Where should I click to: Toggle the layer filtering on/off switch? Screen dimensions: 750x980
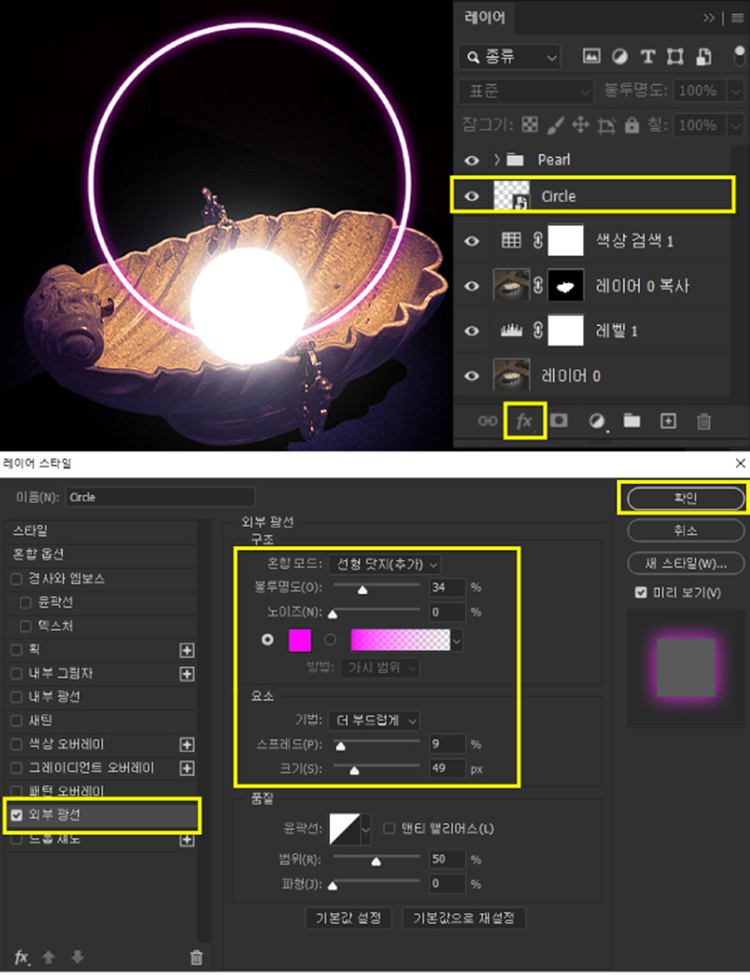click(x=739, y=57)
